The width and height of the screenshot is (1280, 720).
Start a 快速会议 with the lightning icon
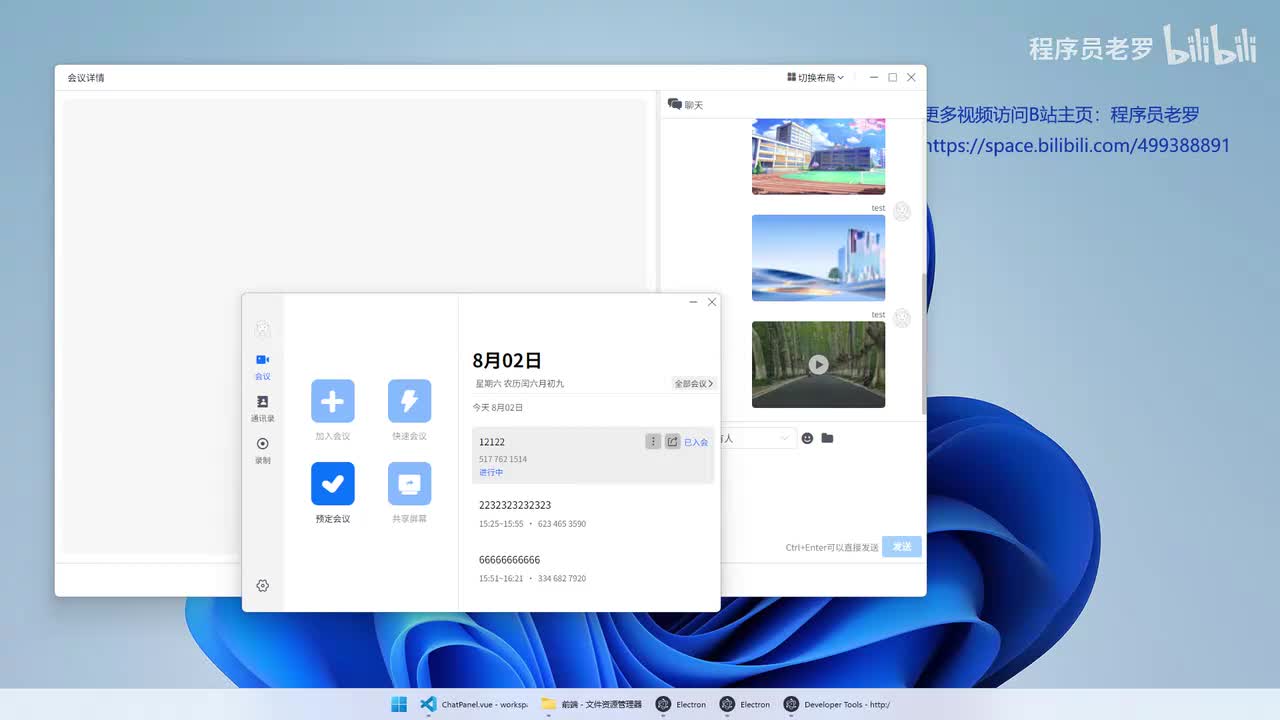click(x=409, y=401)
